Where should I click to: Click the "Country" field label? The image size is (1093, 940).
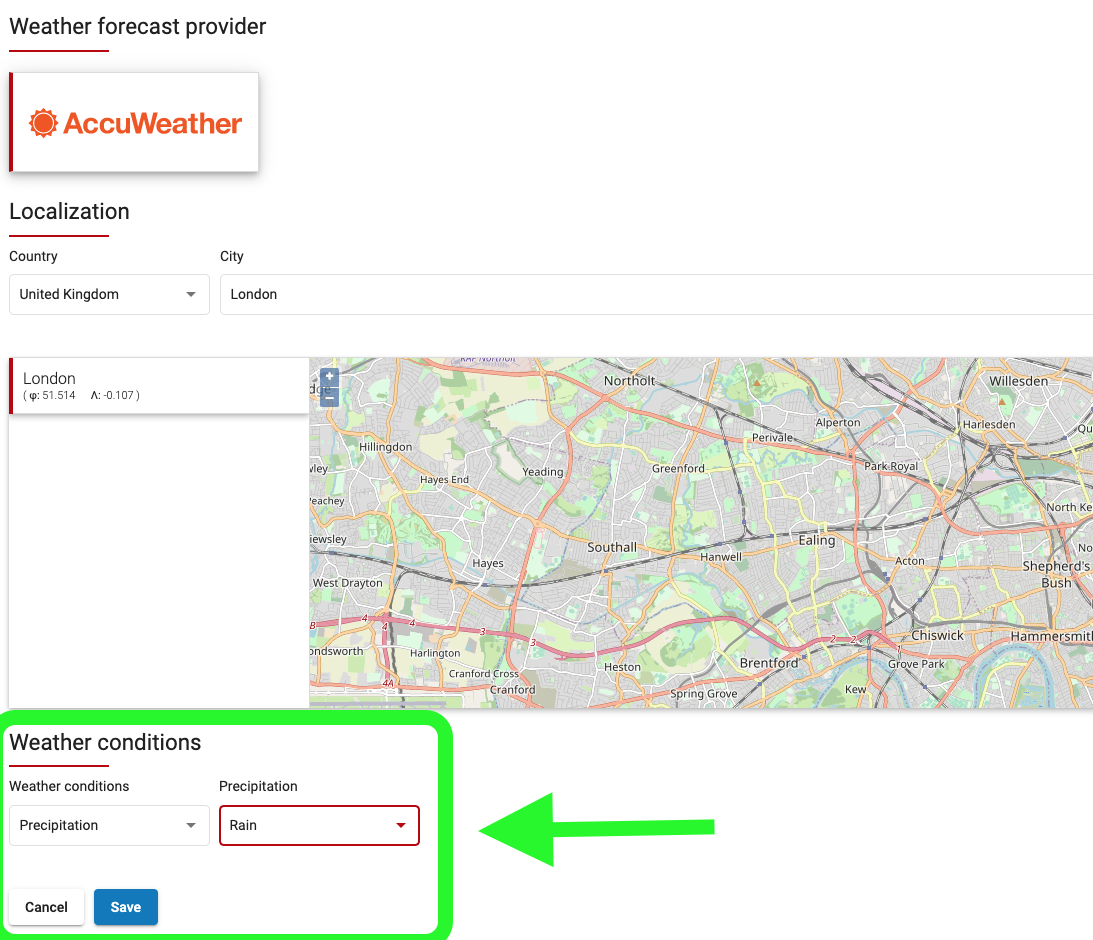(33, 256)
